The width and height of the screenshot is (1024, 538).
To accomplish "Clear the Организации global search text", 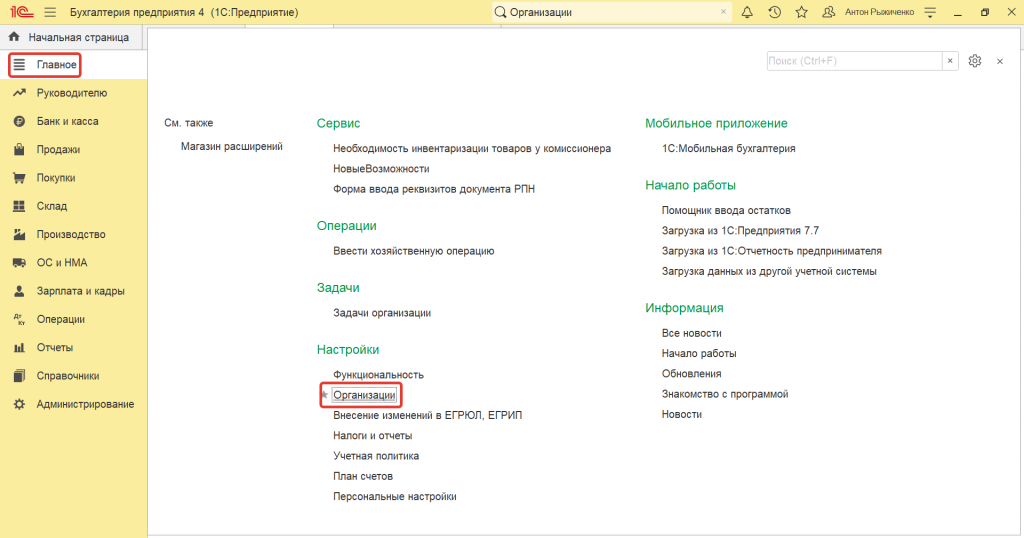I will (724, 12).
